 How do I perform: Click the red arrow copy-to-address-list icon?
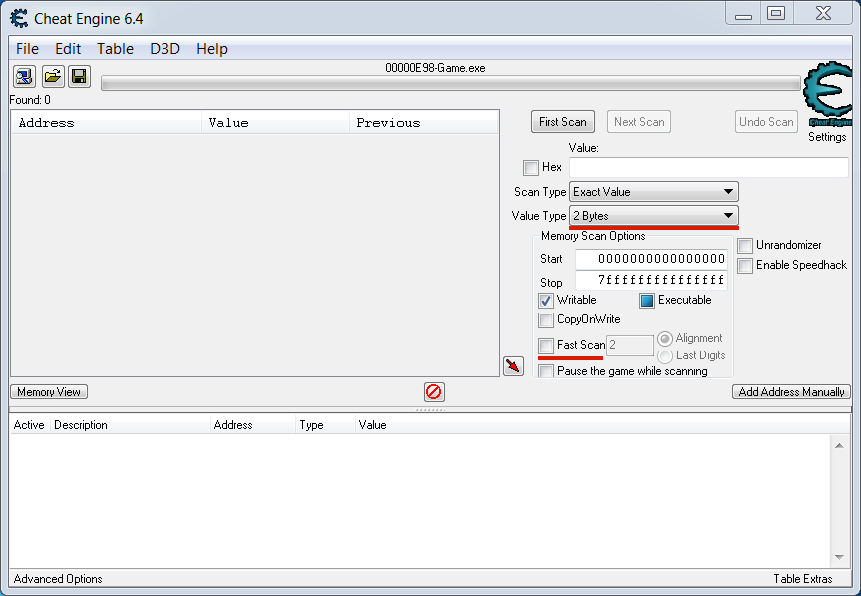(x=513, y=366)
